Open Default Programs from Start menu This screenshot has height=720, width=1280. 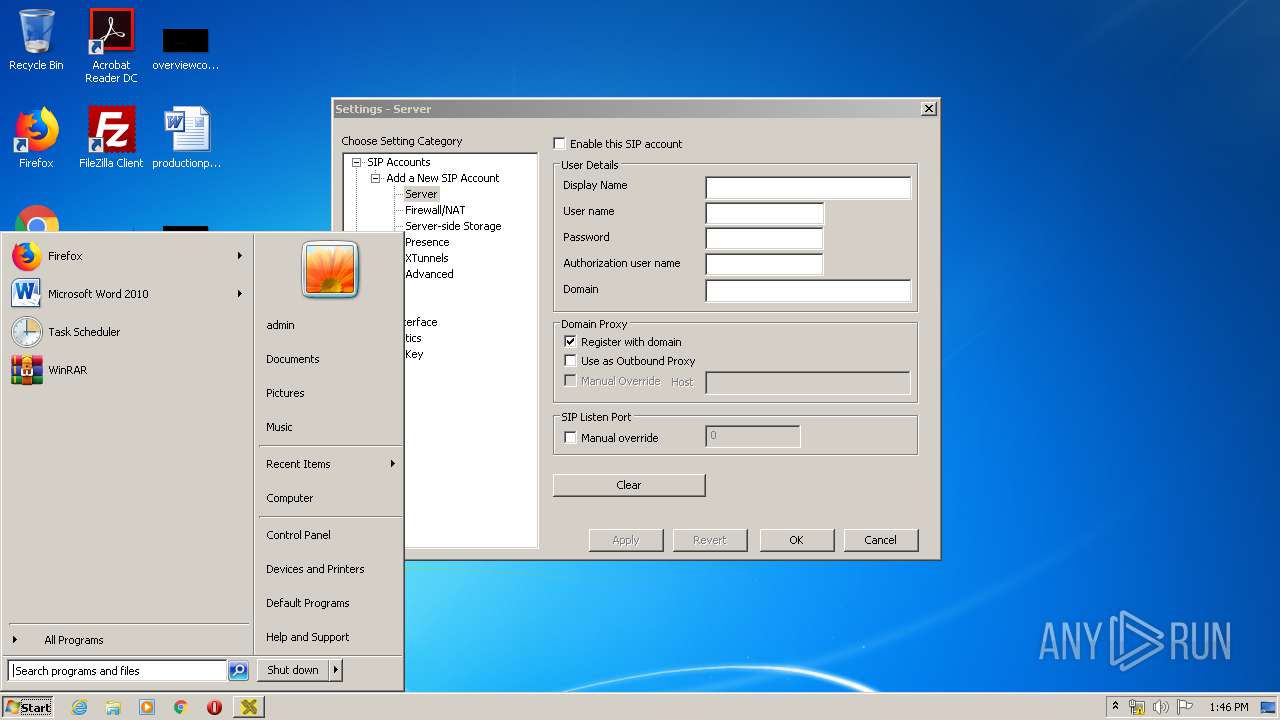308,603
